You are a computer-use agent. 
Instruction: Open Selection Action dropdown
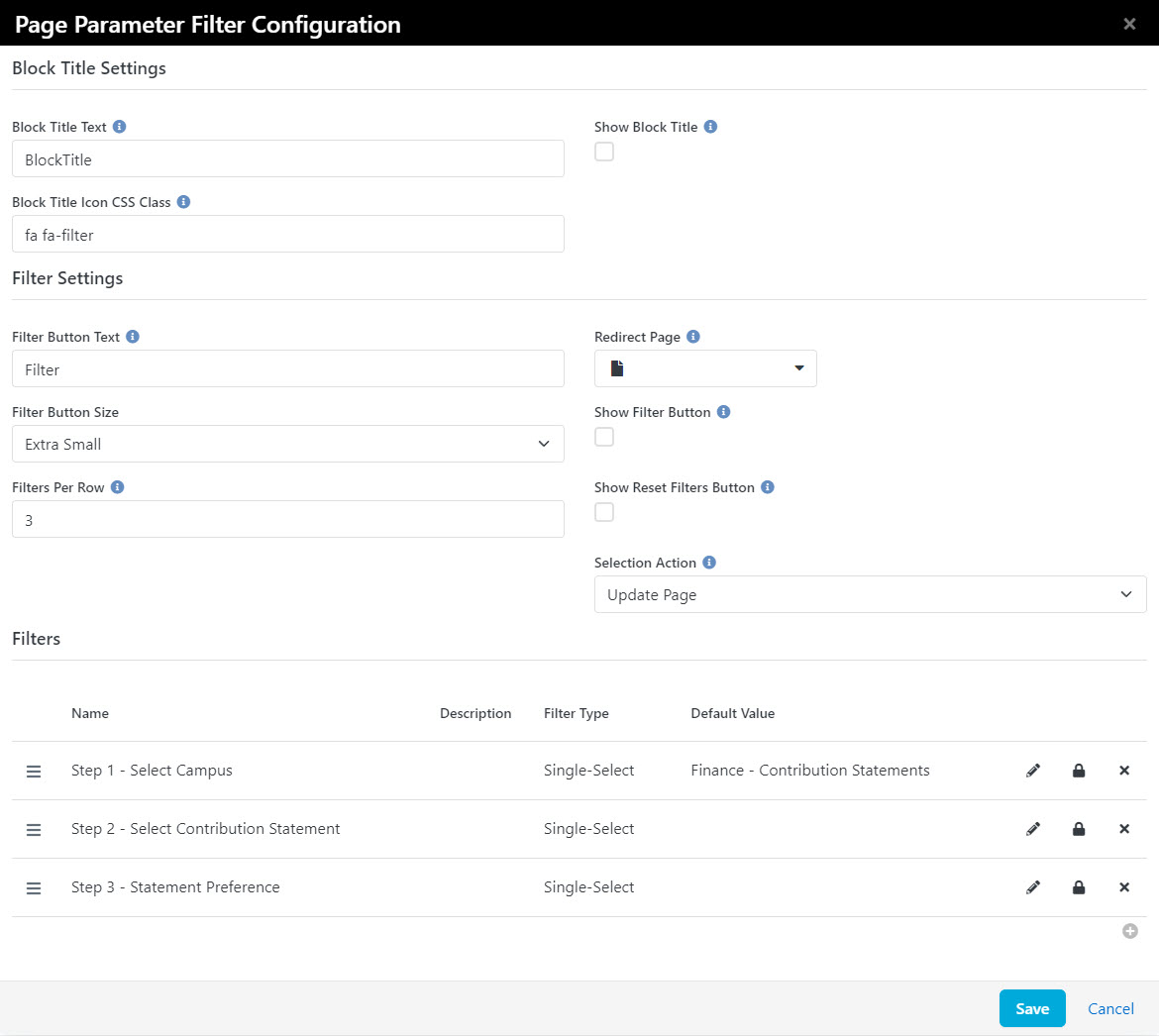click(870, 595)
